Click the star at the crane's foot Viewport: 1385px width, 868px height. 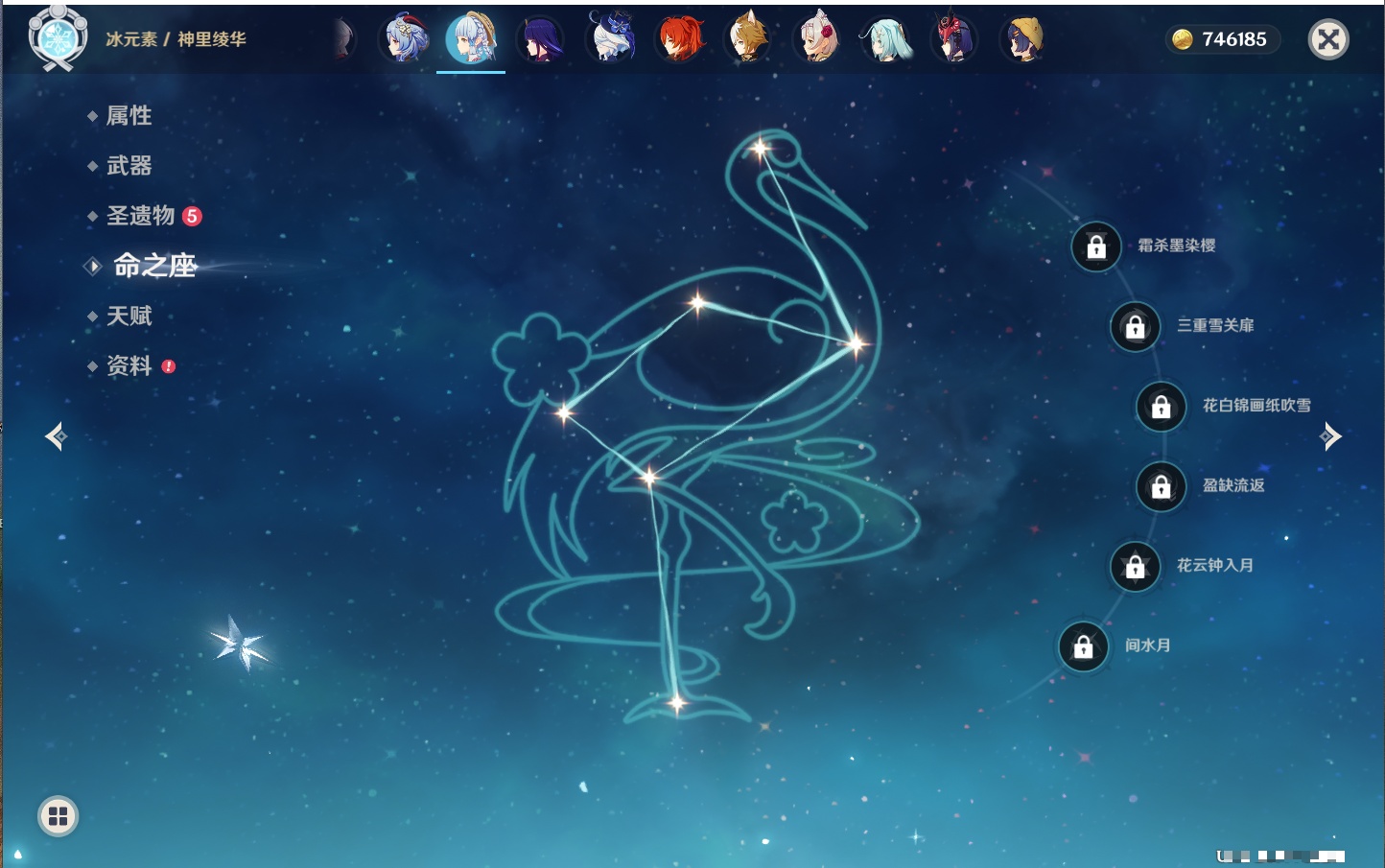676,703
